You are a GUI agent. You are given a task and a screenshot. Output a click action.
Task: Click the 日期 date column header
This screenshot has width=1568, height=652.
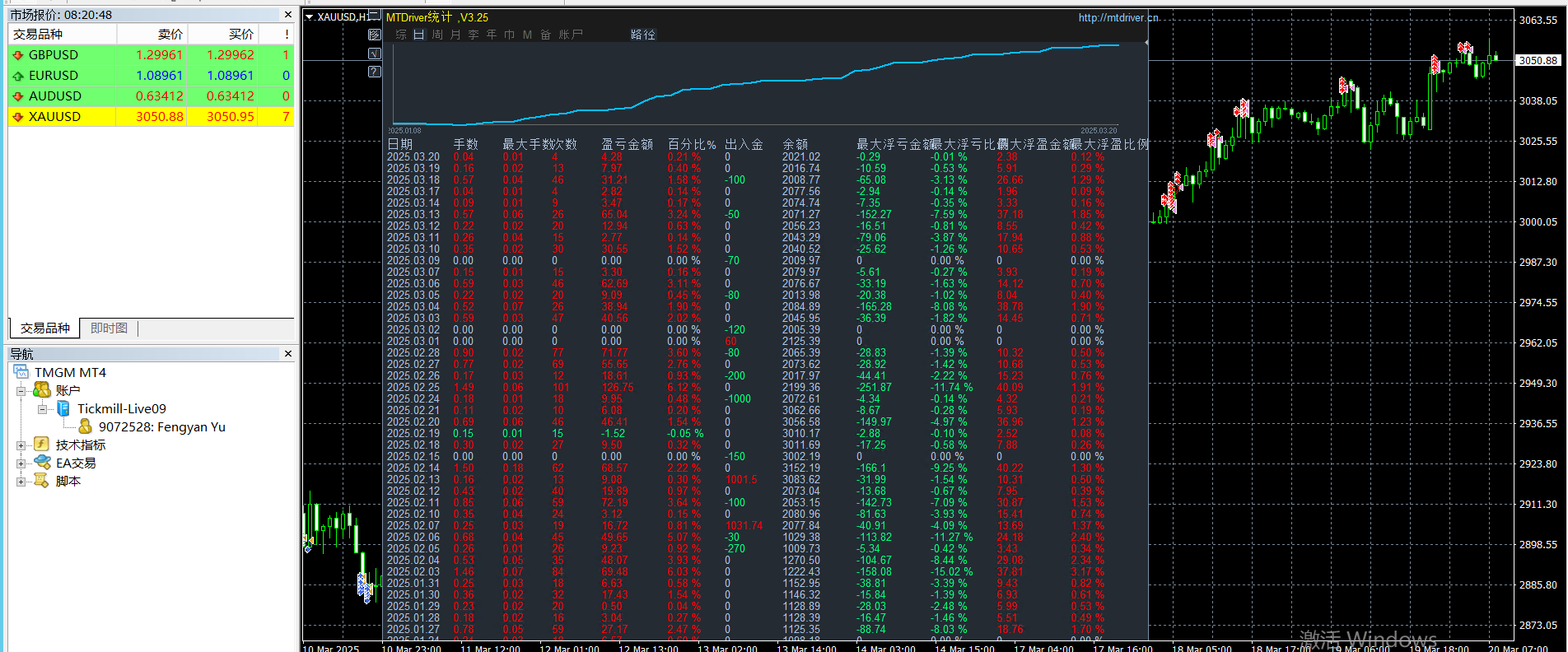click(x=399, y=144)
